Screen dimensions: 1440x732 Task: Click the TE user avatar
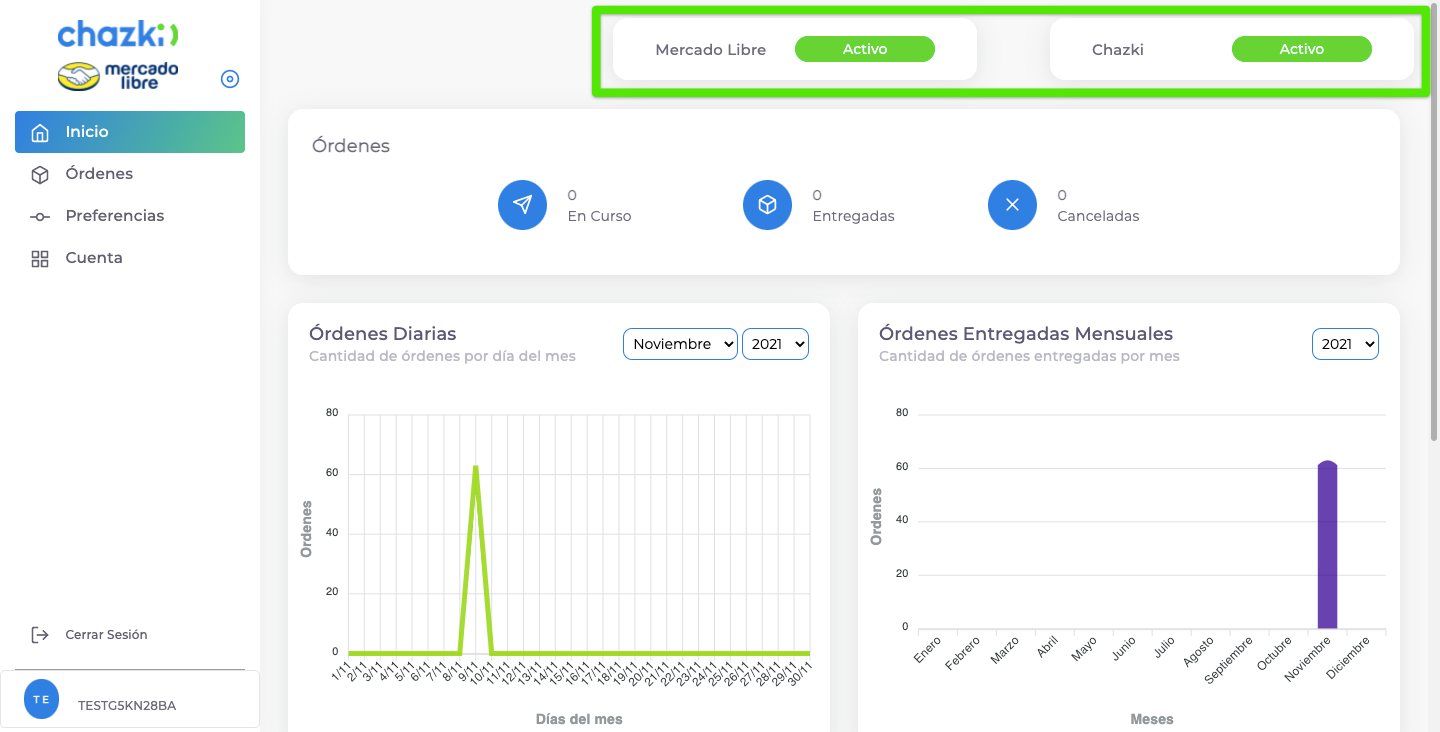tap(42, 700)
